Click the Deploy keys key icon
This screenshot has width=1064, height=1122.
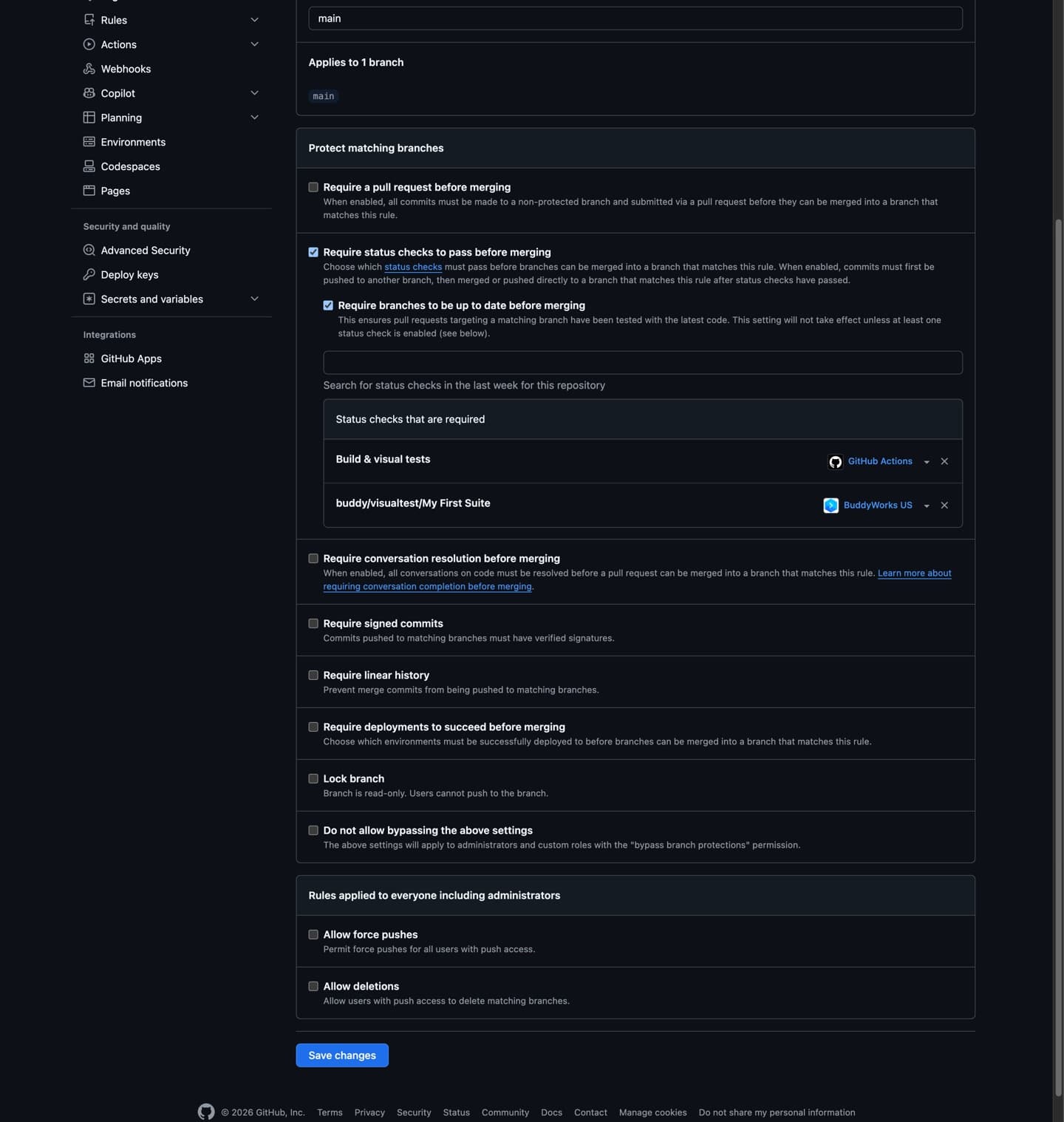tap(89, 275)
